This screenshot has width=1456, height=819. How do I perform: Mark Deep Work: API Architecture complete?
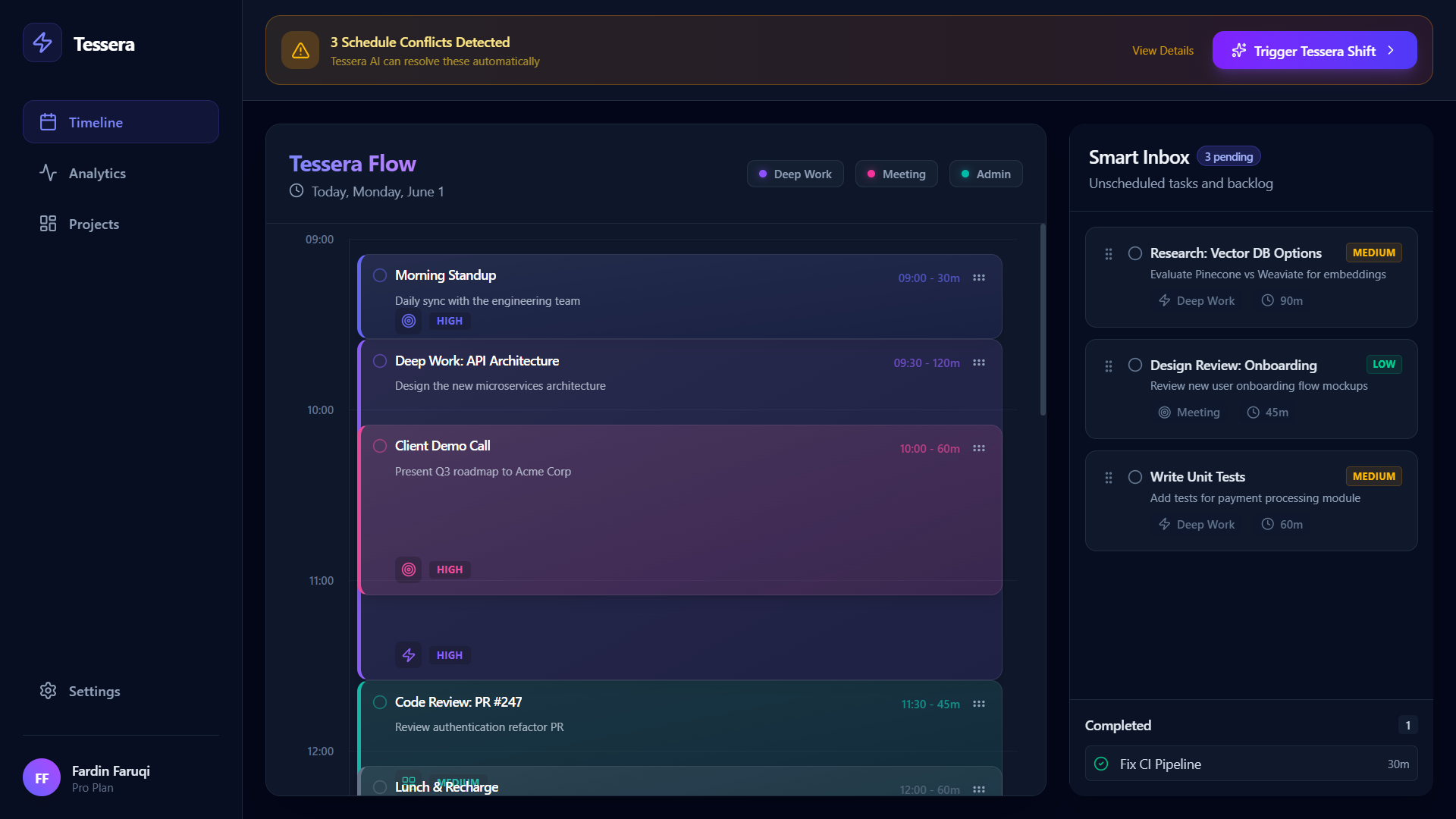click(380, 361)
